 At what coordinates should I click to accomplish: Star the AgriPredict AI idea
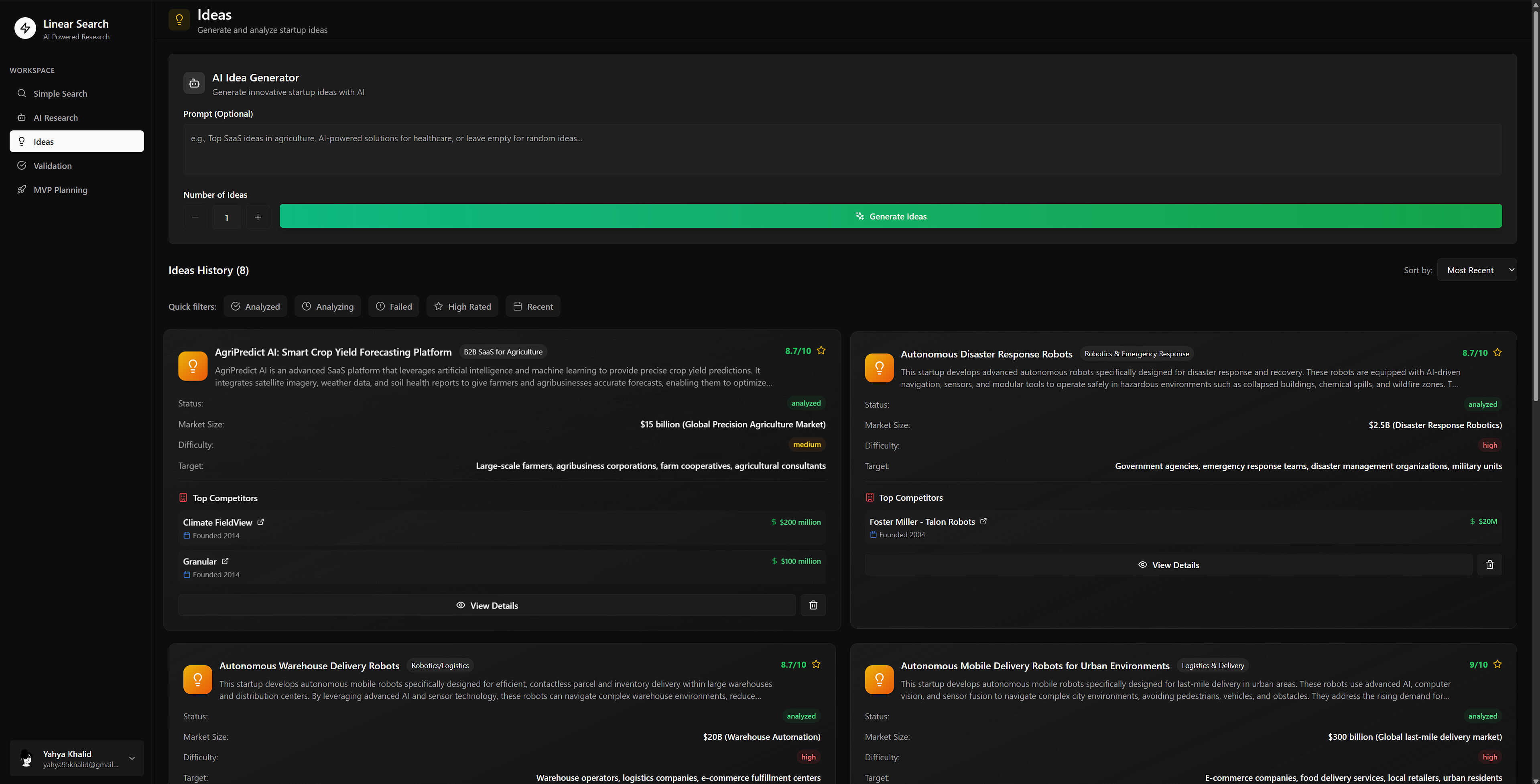[x=821, y=350]
